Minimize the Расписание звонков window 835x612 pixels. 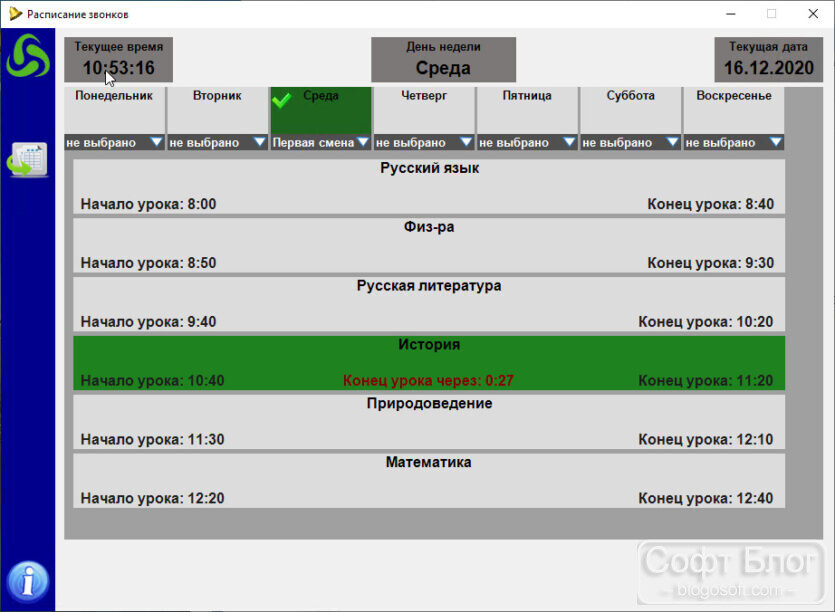tap(731, 14)
